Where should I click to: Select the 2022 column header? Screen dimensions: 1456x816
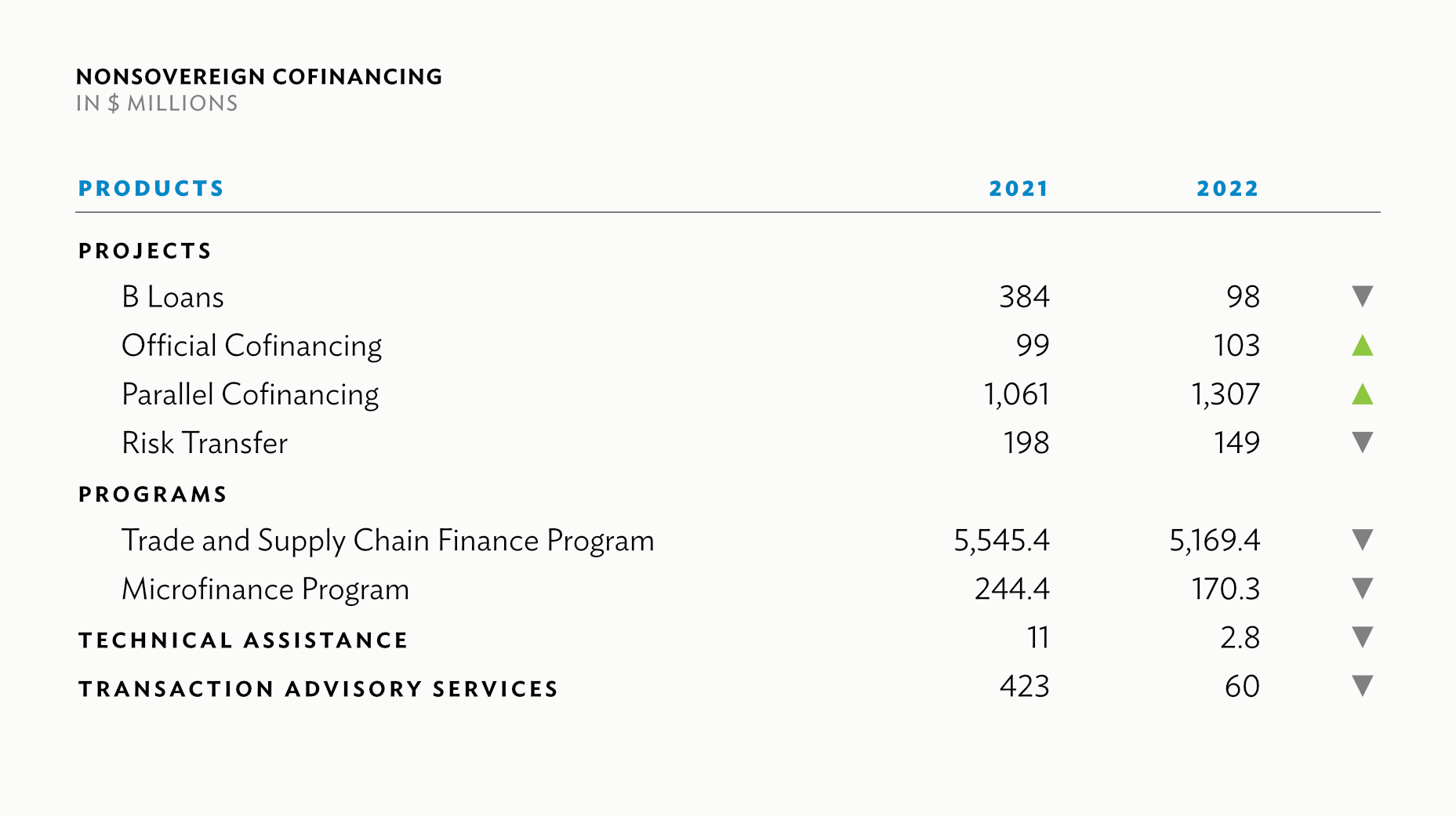[1228, 189]
